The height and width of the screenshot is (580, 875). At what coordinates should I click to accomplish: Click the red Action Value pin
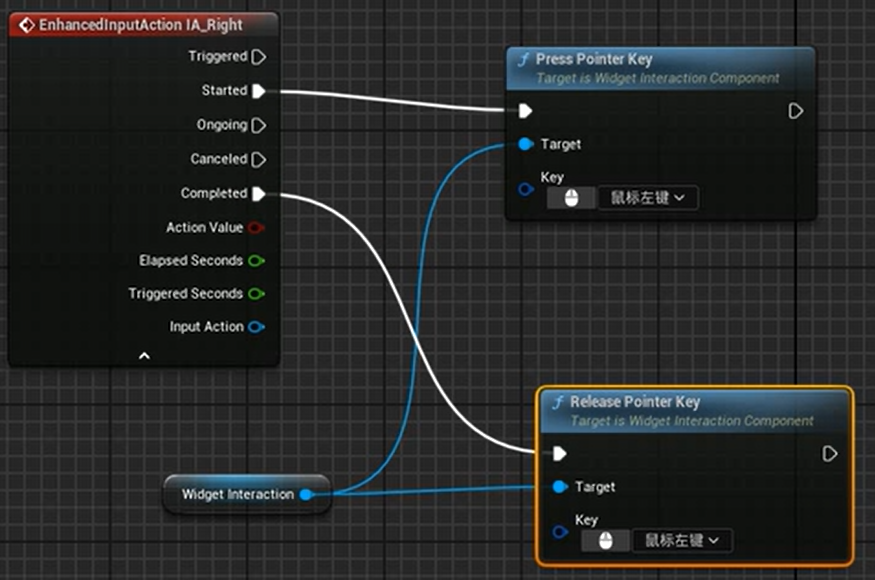tap(256, 227)
